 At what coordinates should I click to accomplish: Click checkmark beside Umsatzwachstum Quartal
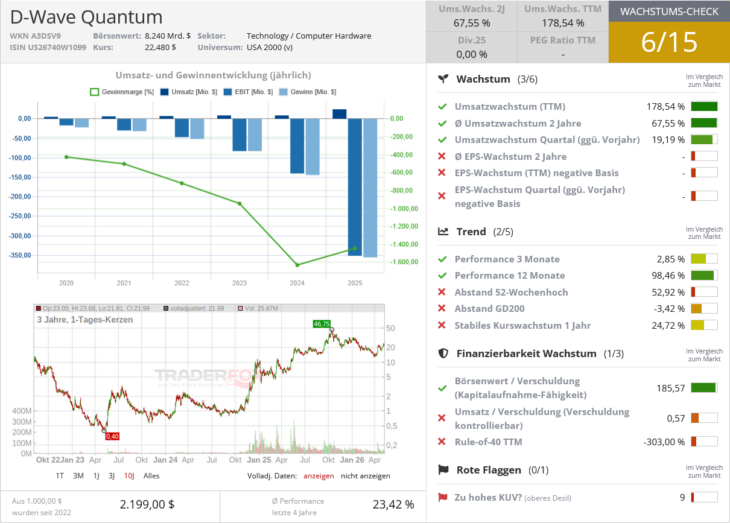442,140
